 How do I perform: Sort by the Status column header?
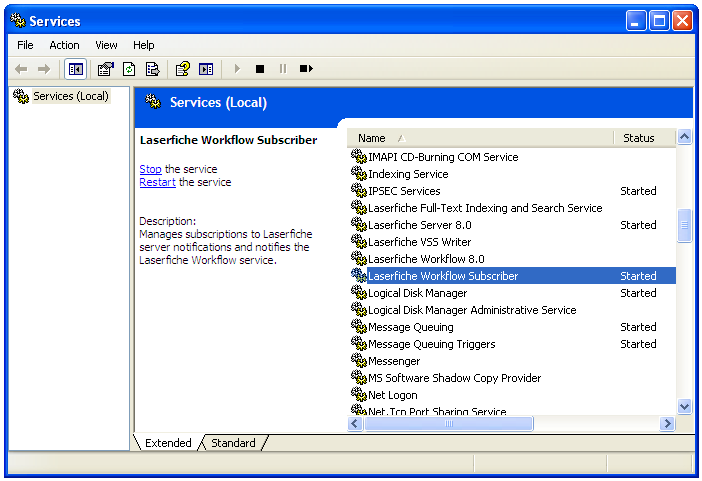click(x=644, y=138)
